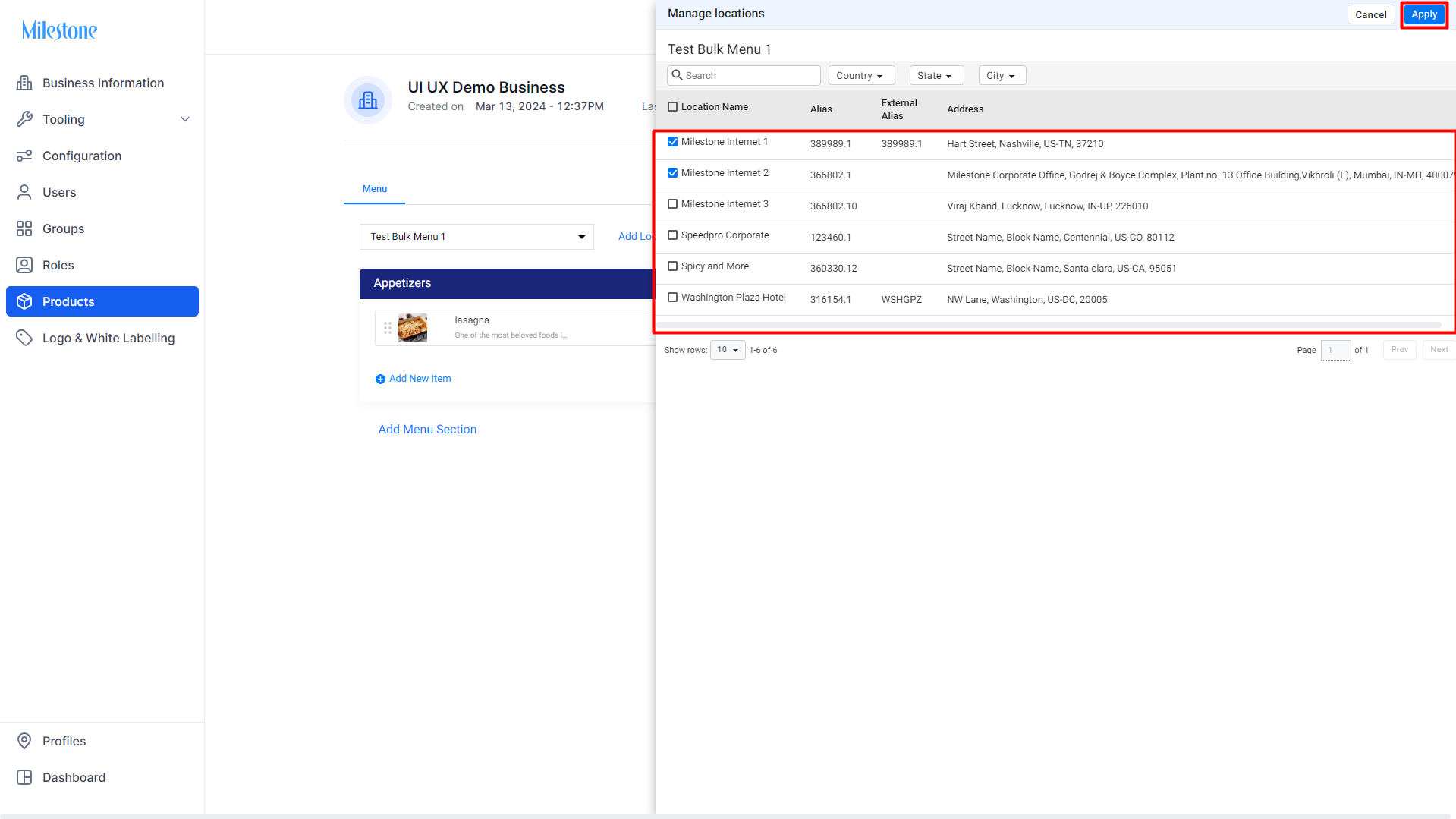
Task: Open the Users page
Action: [x=102, y=192]
